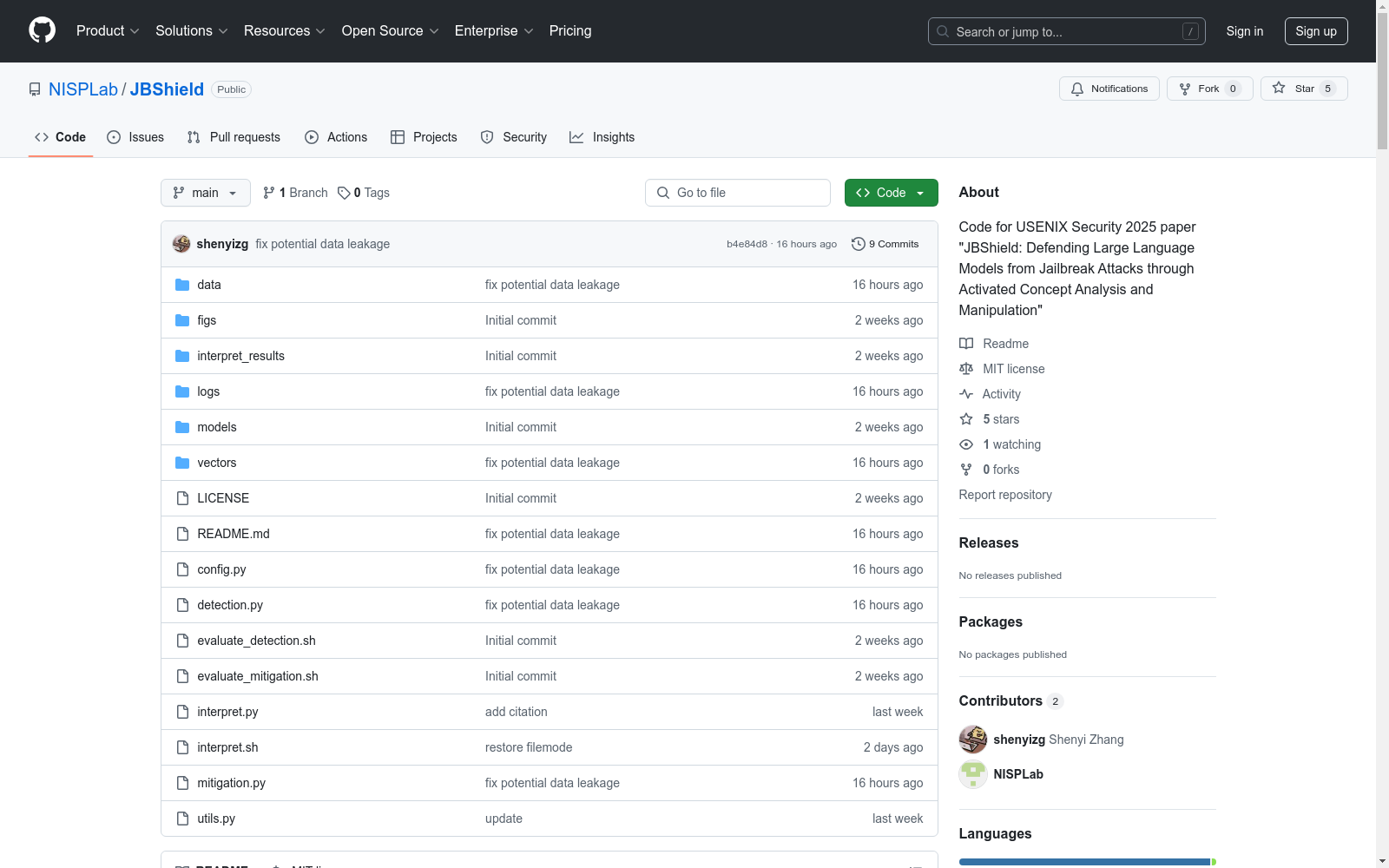Open commit hash b4e84d8
This screenshot has height=868, width=1389.
pos(747,244)
